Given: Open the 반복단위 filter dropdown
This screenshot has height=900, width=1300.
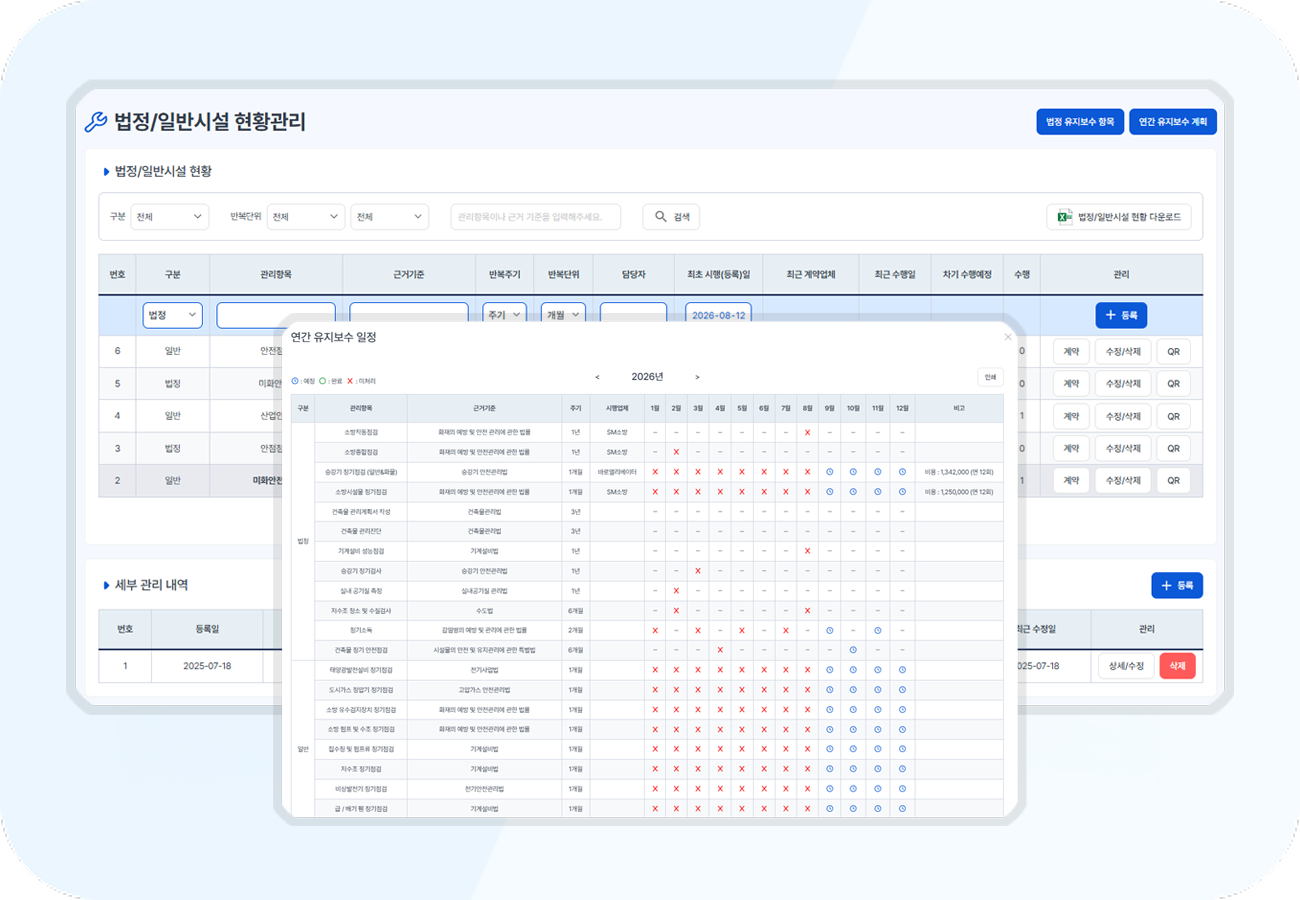Looking at the screenshot, I should click(306, 217).
